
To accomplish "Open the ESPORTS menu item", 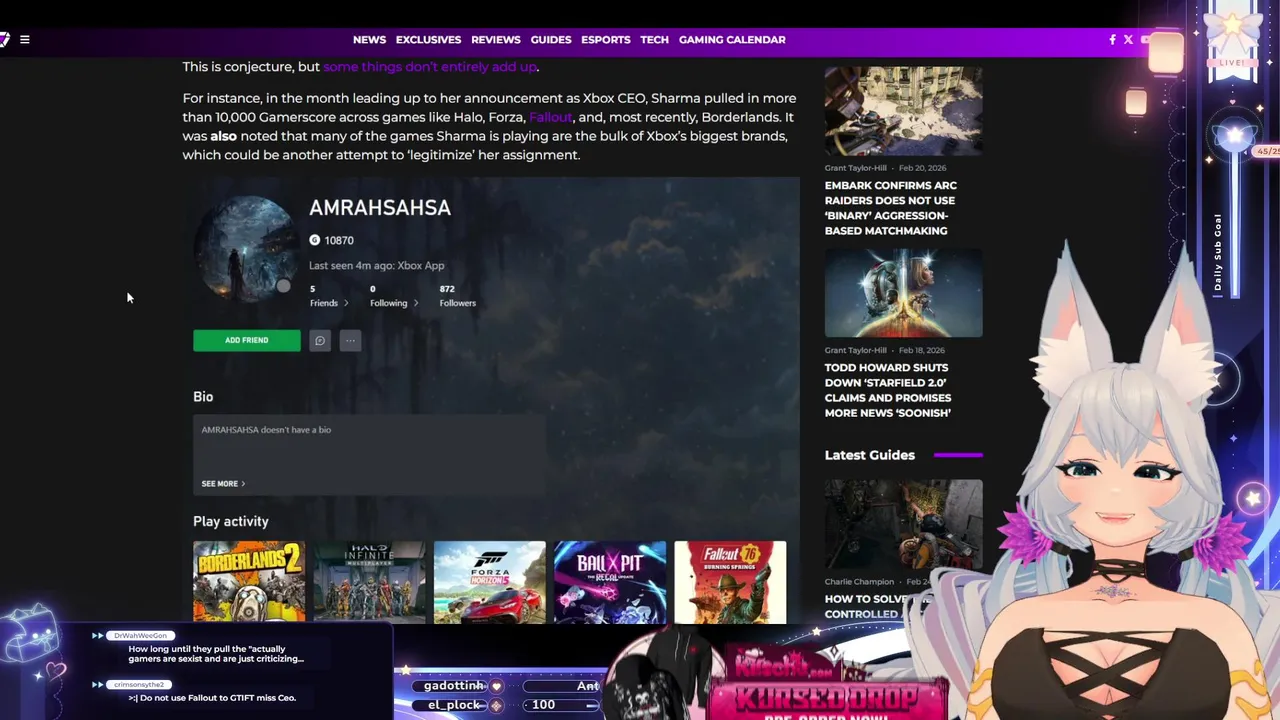I will pos(606,40).
